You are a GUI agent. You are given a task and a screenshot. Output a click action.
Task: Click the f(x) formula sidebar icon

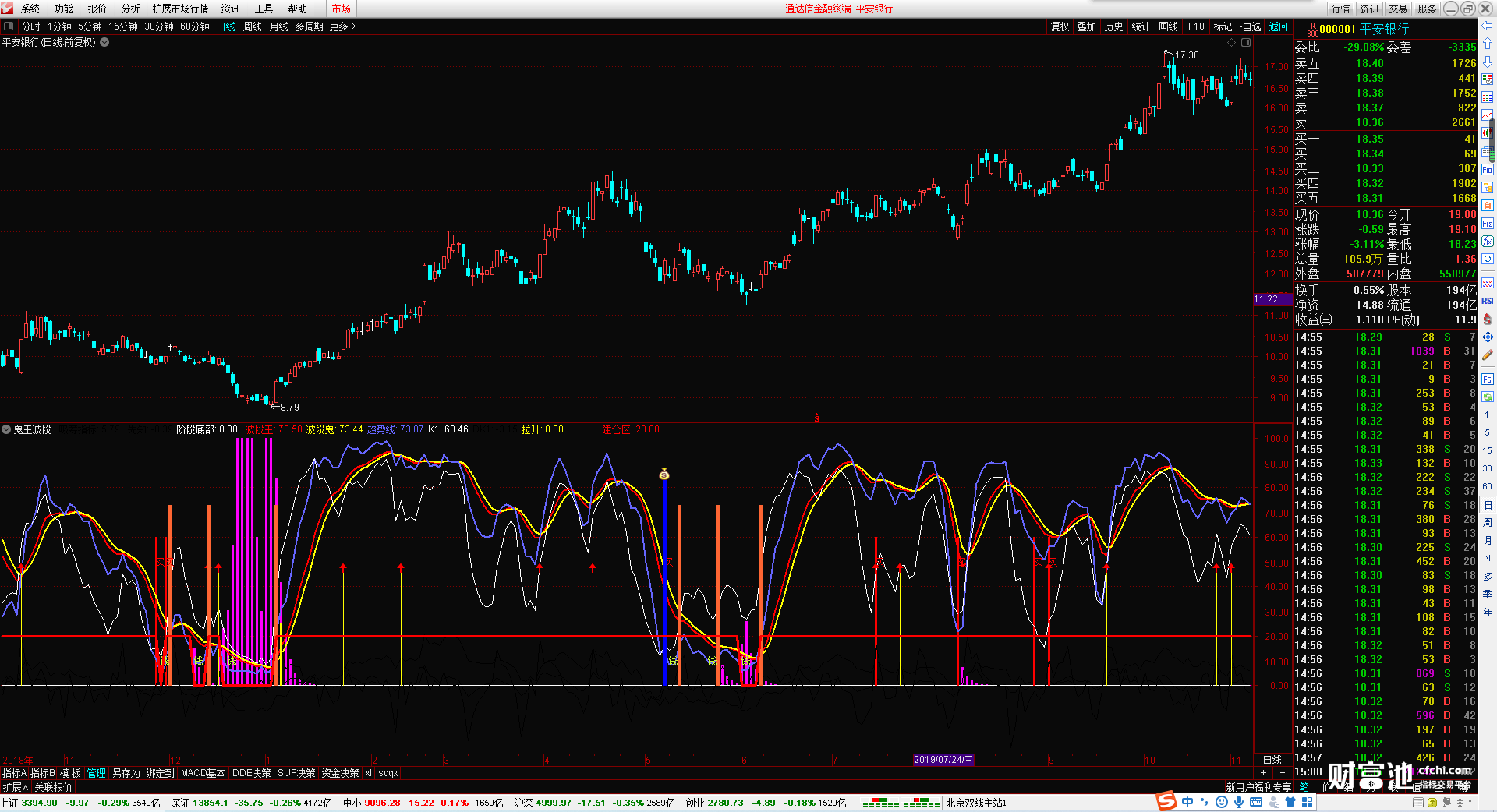coord(1488,242)
